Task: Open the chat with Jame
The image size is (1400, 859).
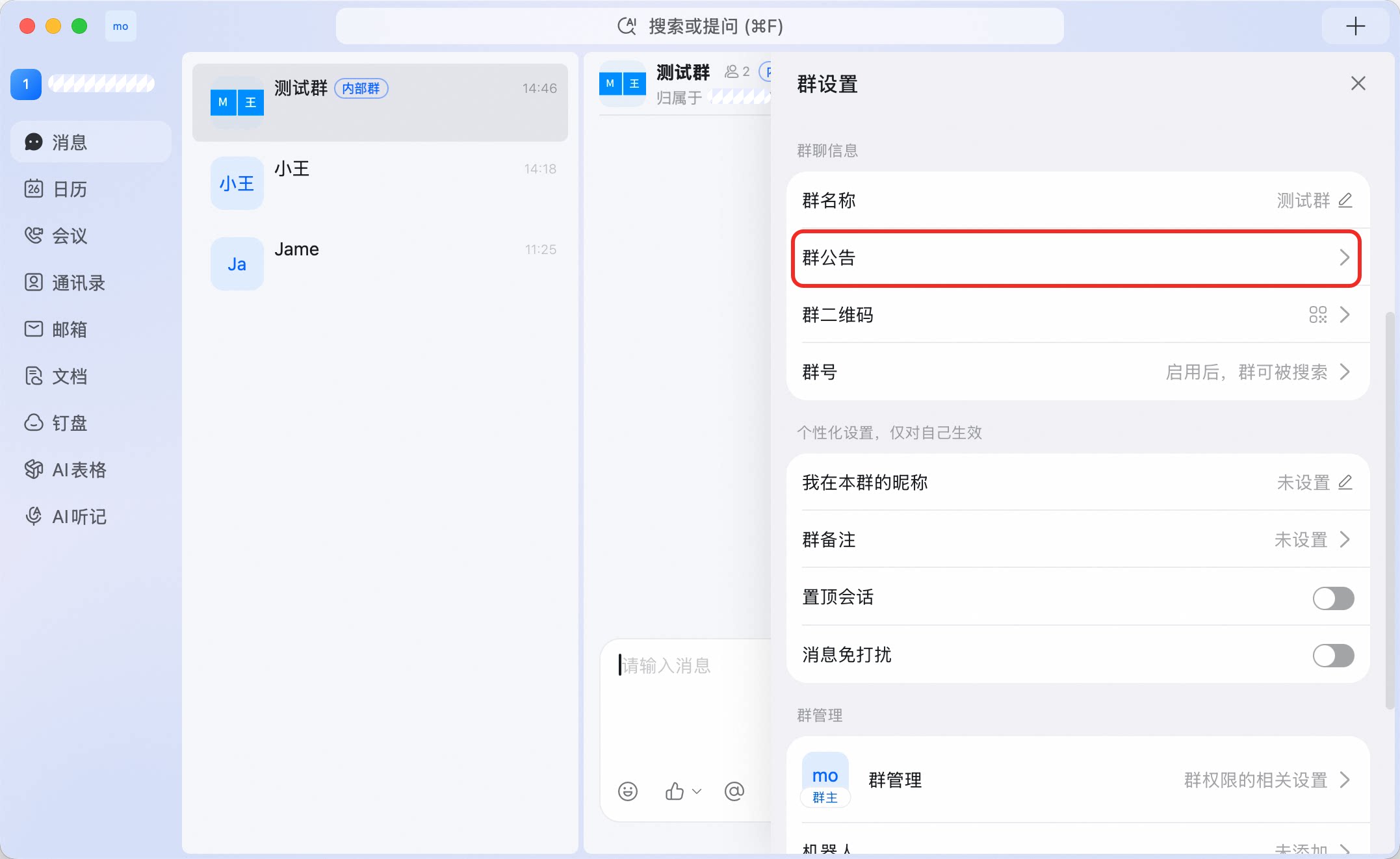Action: [380, 264]
